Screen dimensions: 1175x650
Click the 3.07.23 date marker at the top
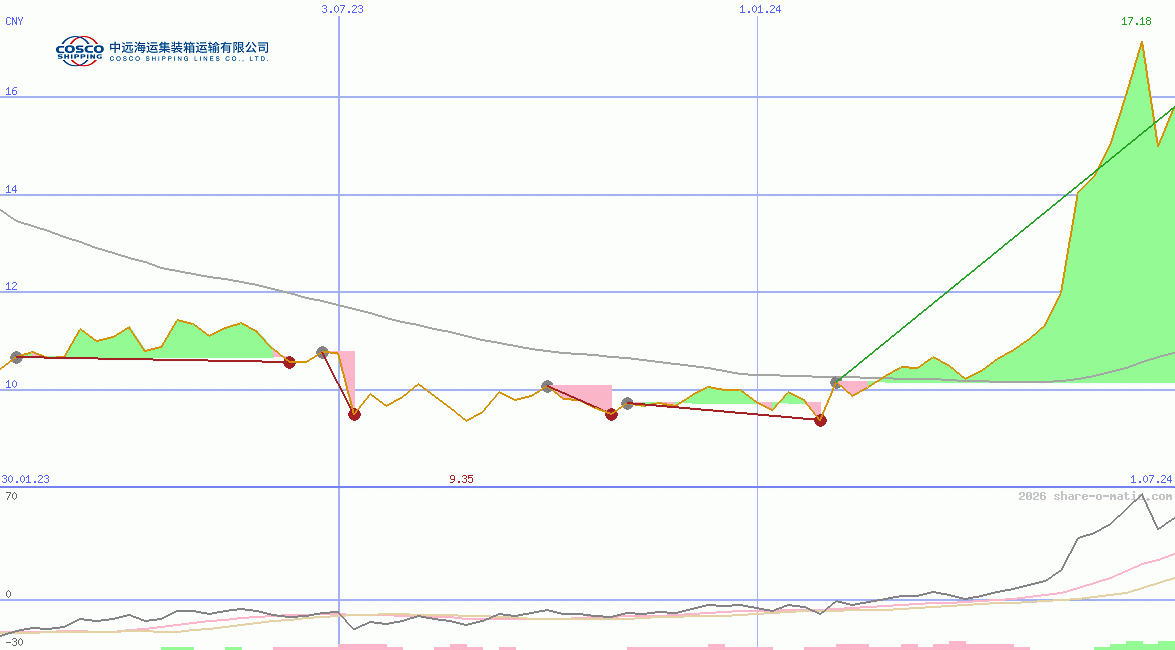click(x=341, y=9)
